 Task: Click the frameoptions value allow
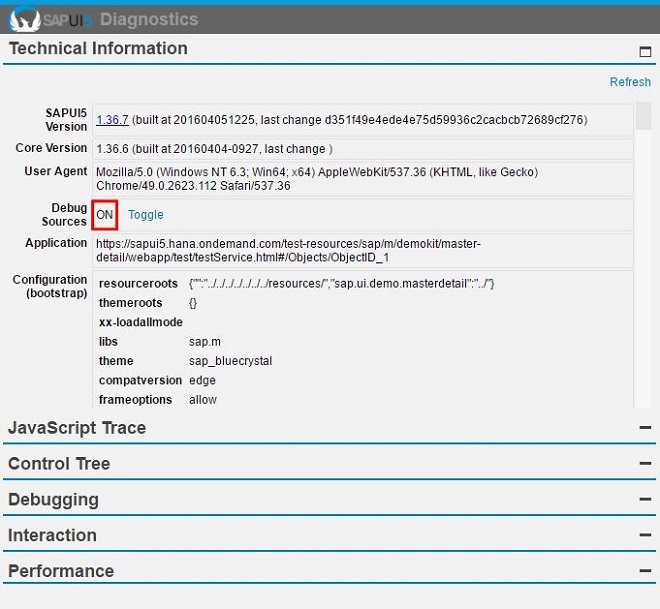[x=202, y=400]
